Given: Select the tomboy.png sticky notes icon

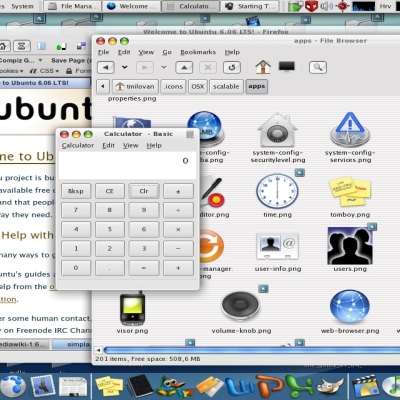Looking at the screenshot, I should (350, 191).
